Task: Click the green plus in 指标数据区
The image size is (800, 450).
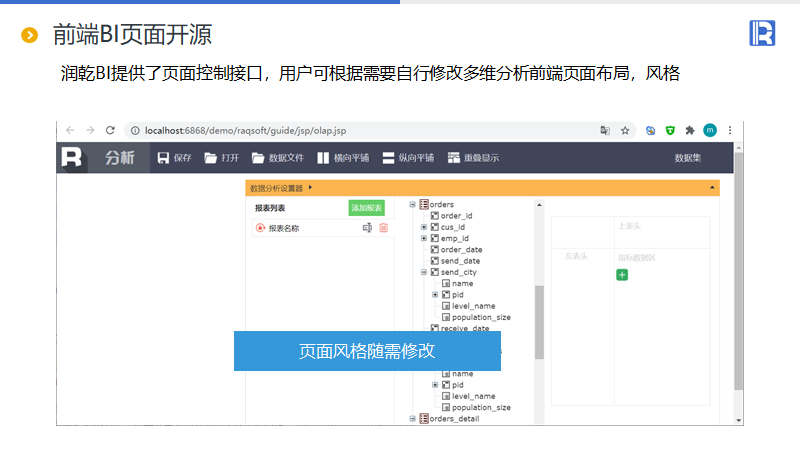Action: coord(622,275)
